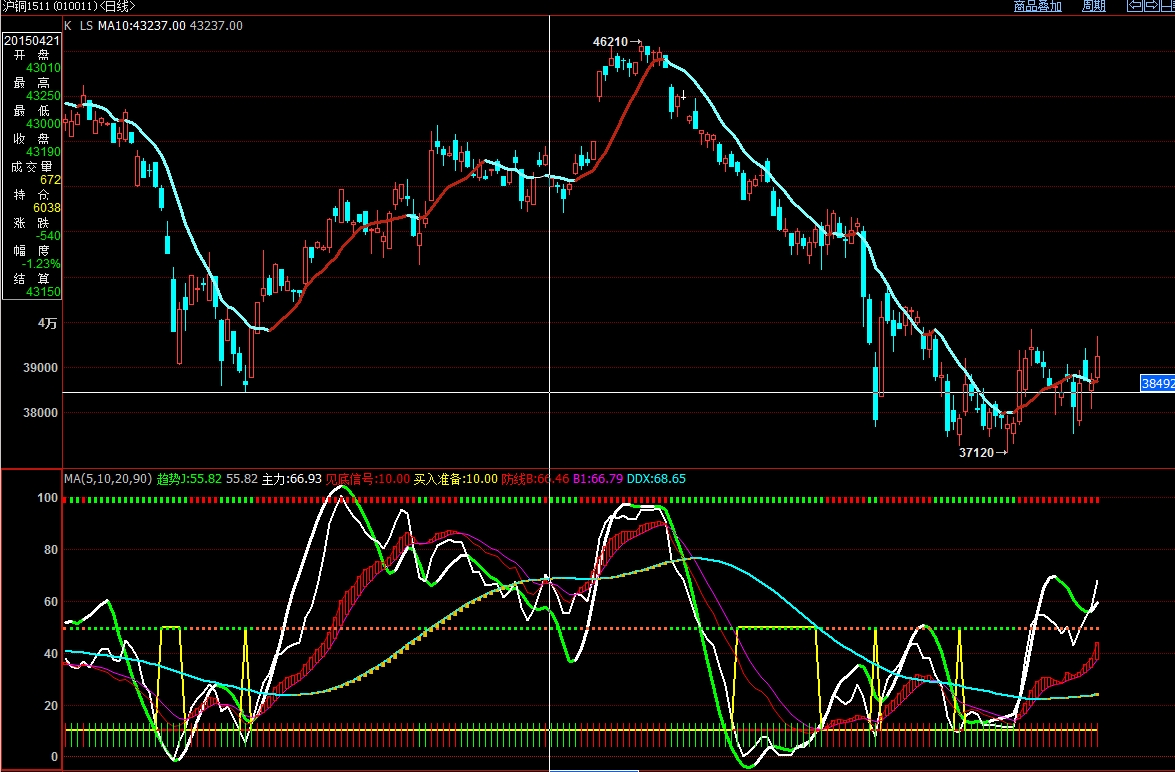This screenshot has height=772, width=1175.
Task: Open the 周期 period selector
Action: click(x=1093, y=6)
